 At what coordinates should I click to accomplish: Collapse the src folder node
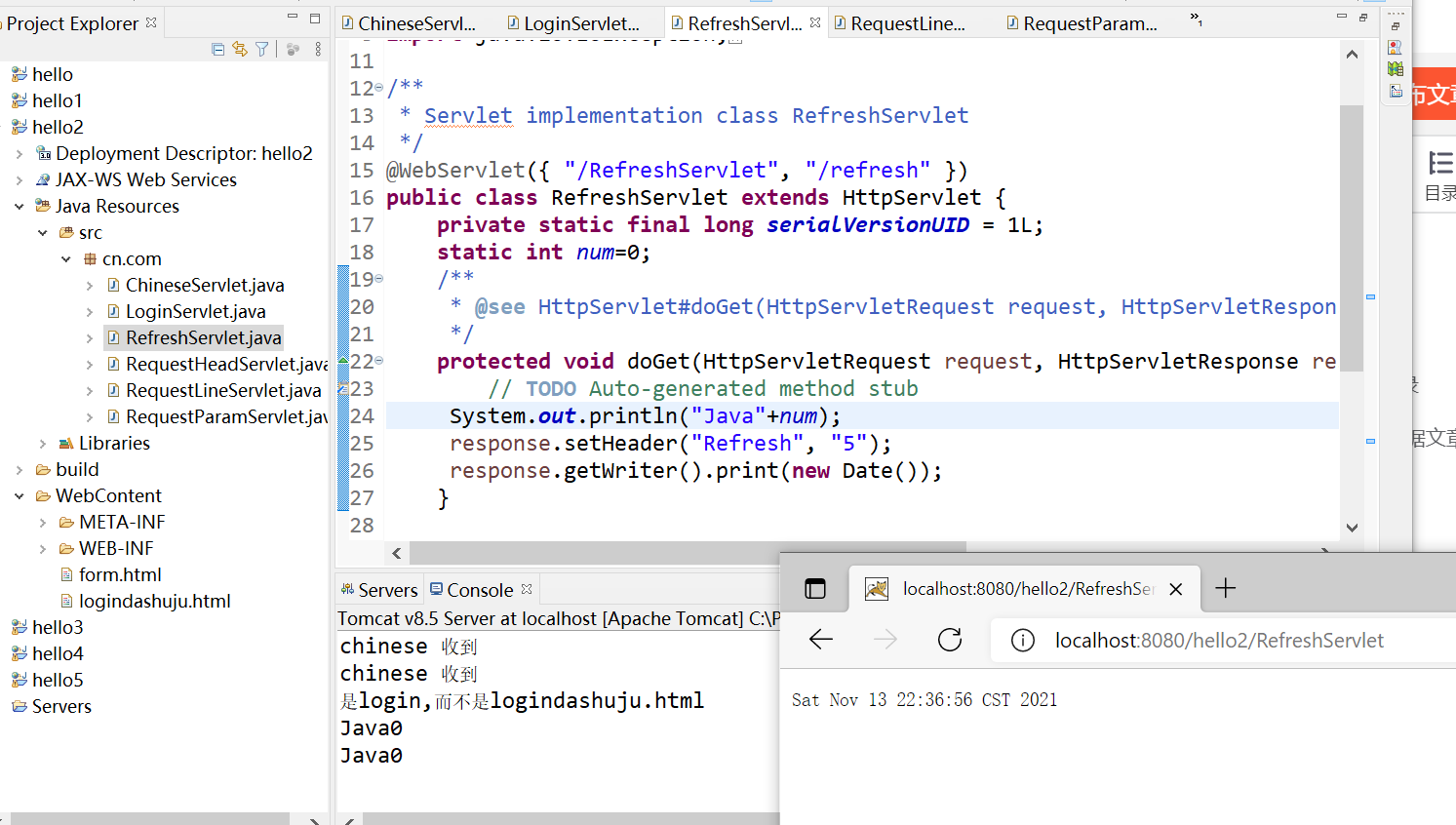pos(43,232)
